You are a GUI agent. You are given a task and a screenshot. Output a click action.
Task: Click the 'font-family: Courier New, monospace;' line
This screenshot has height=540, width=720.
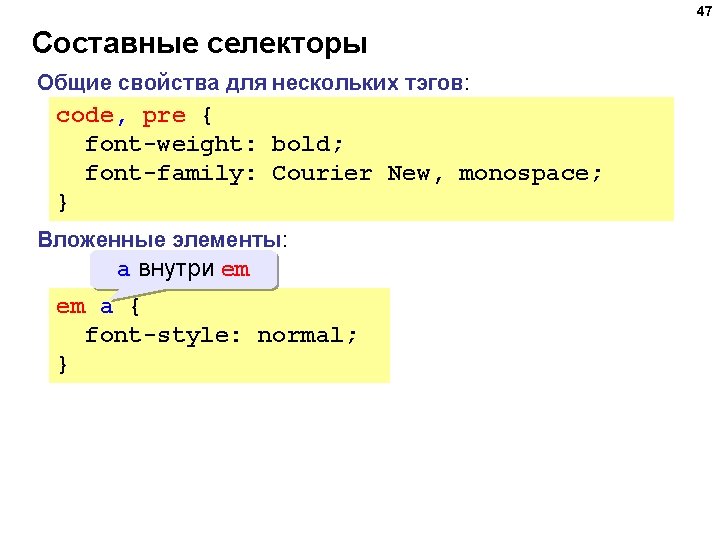click(343, 174)
